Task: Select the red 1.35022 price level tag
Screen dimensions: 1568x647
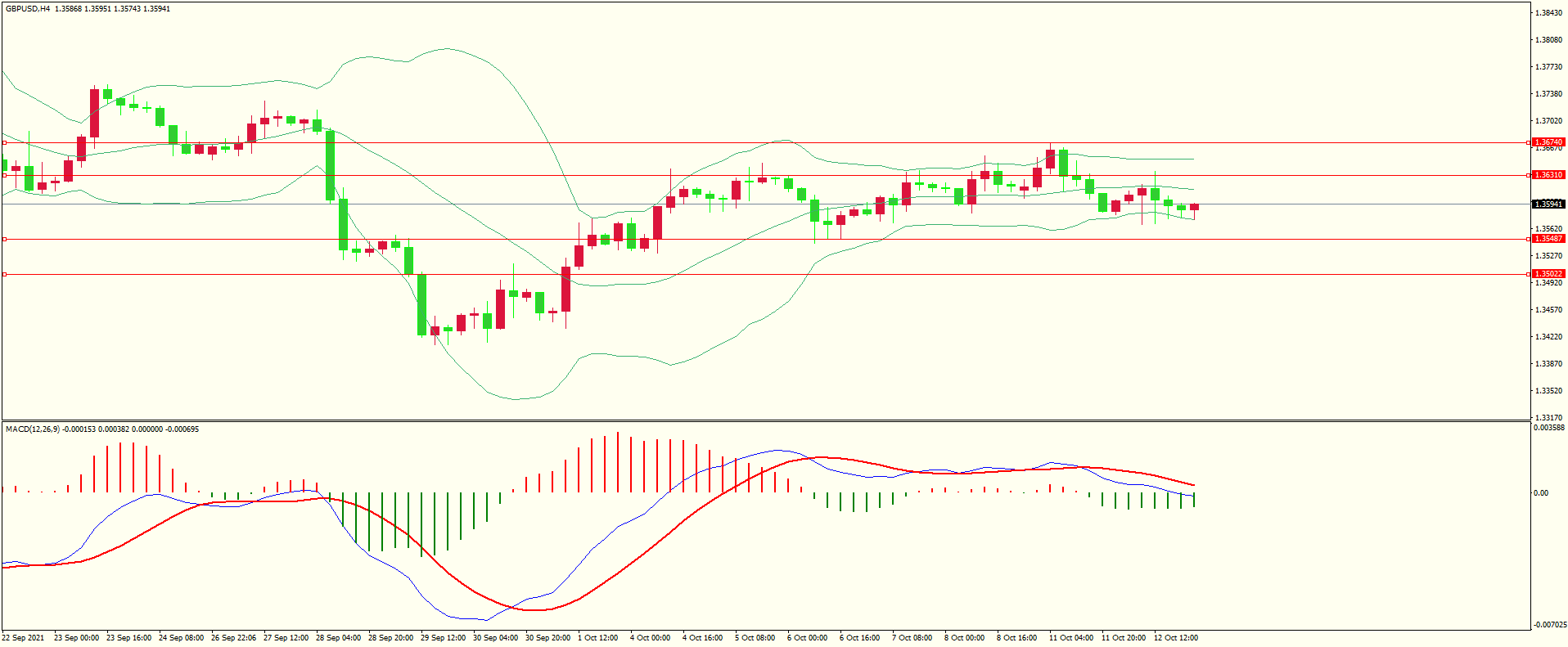Action: (1548, 274)
